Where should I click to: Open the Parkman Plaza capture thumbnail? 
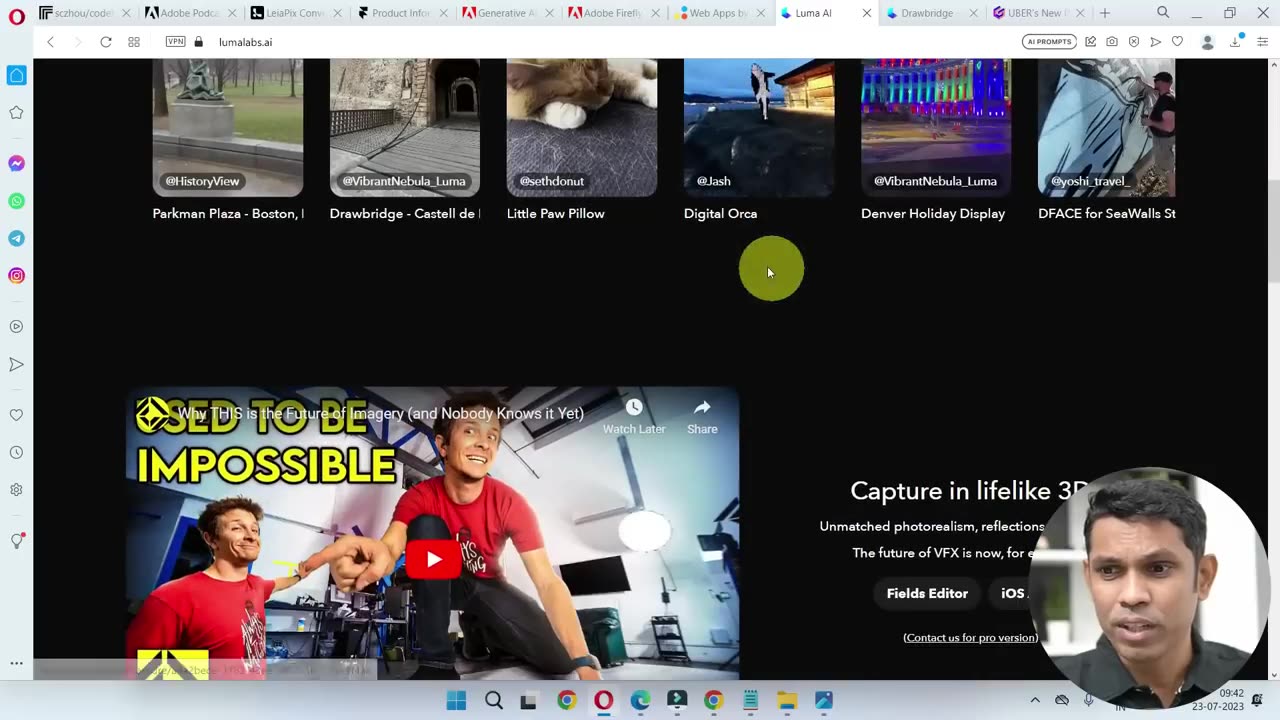(x=228, y=127)
